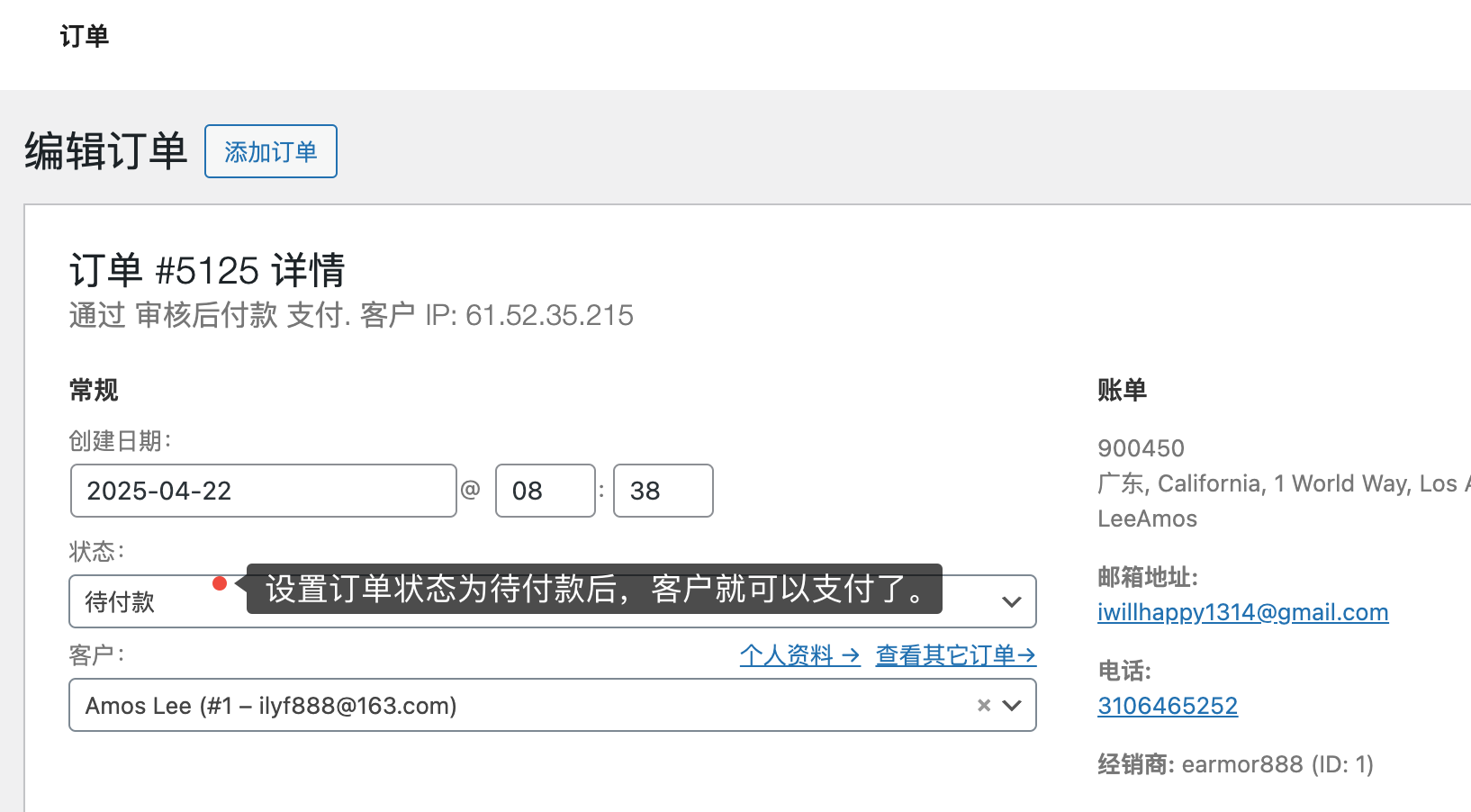Click the iwillhappy1314@gmail.com email link
The height and width of the screenshot is (812, 1471).
pos(1242,612)
